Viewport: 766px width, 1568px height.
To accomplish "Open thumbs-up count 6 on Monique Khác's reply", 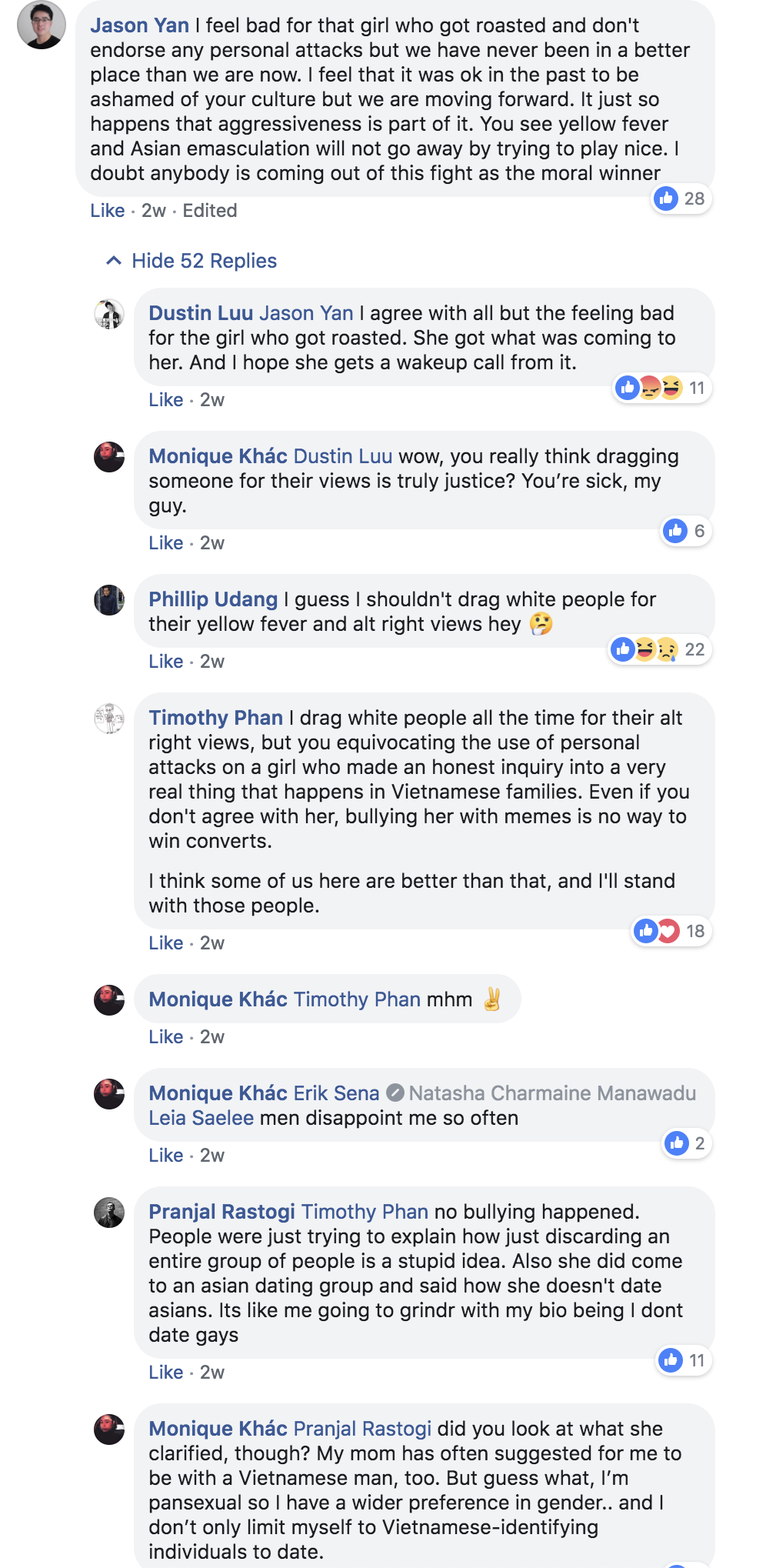I will (x=686, y=531).
